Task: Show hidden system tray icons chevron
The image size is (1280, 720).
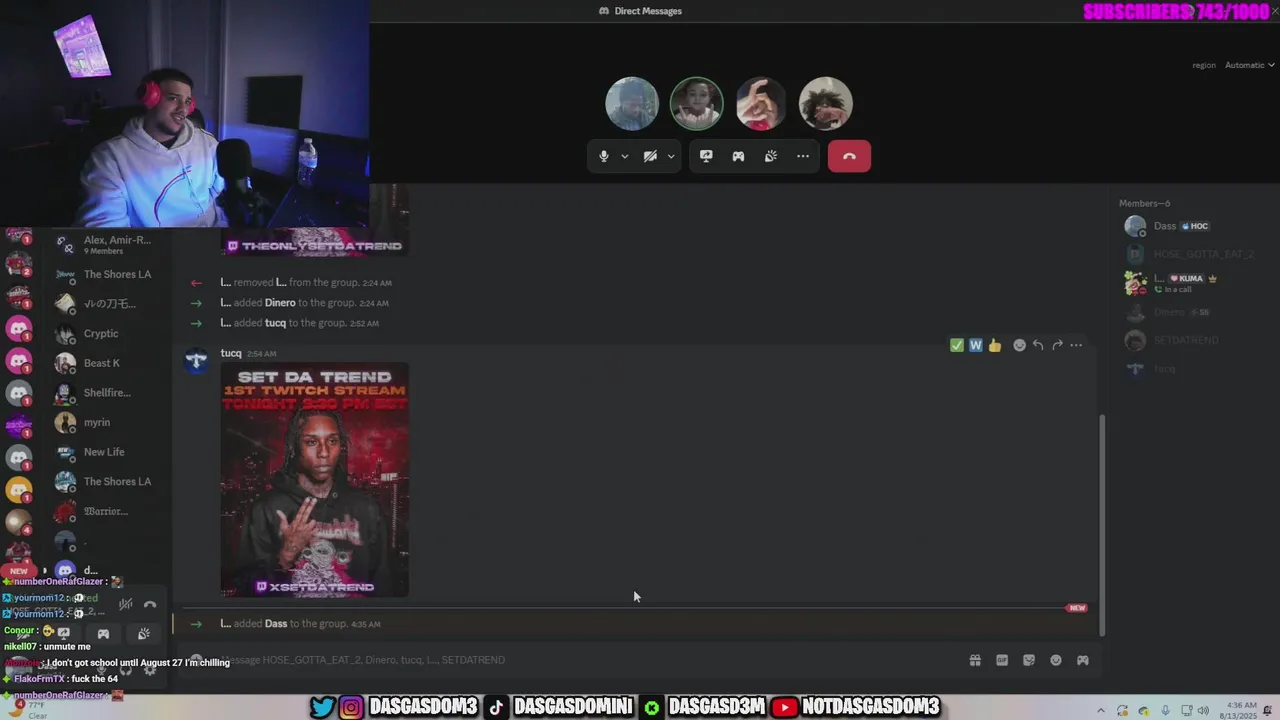Action: pos(1100,711)
